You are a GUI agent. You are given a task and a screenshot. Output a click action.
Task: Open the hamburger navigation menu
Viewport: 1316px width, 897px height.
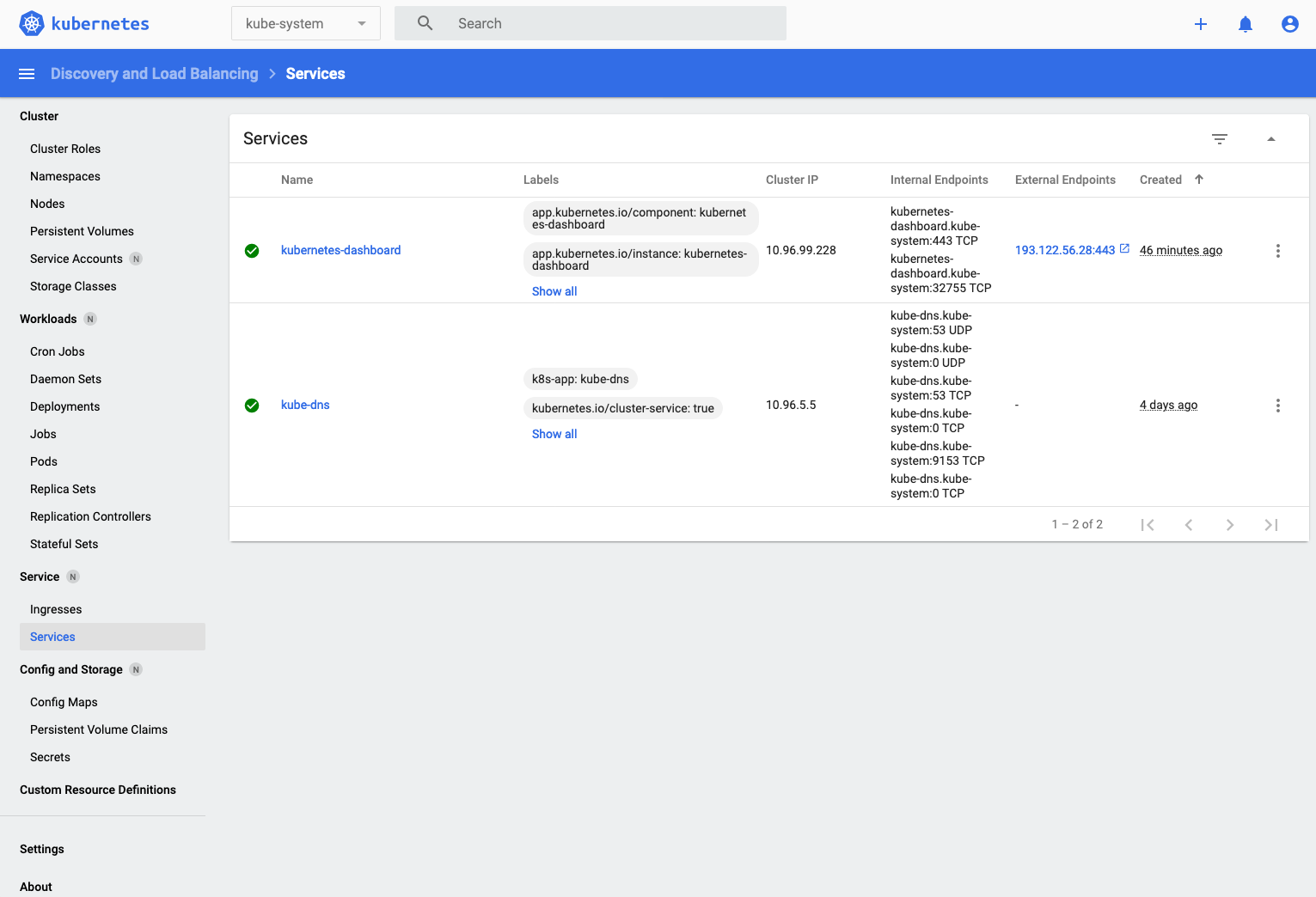pos(27,74)
